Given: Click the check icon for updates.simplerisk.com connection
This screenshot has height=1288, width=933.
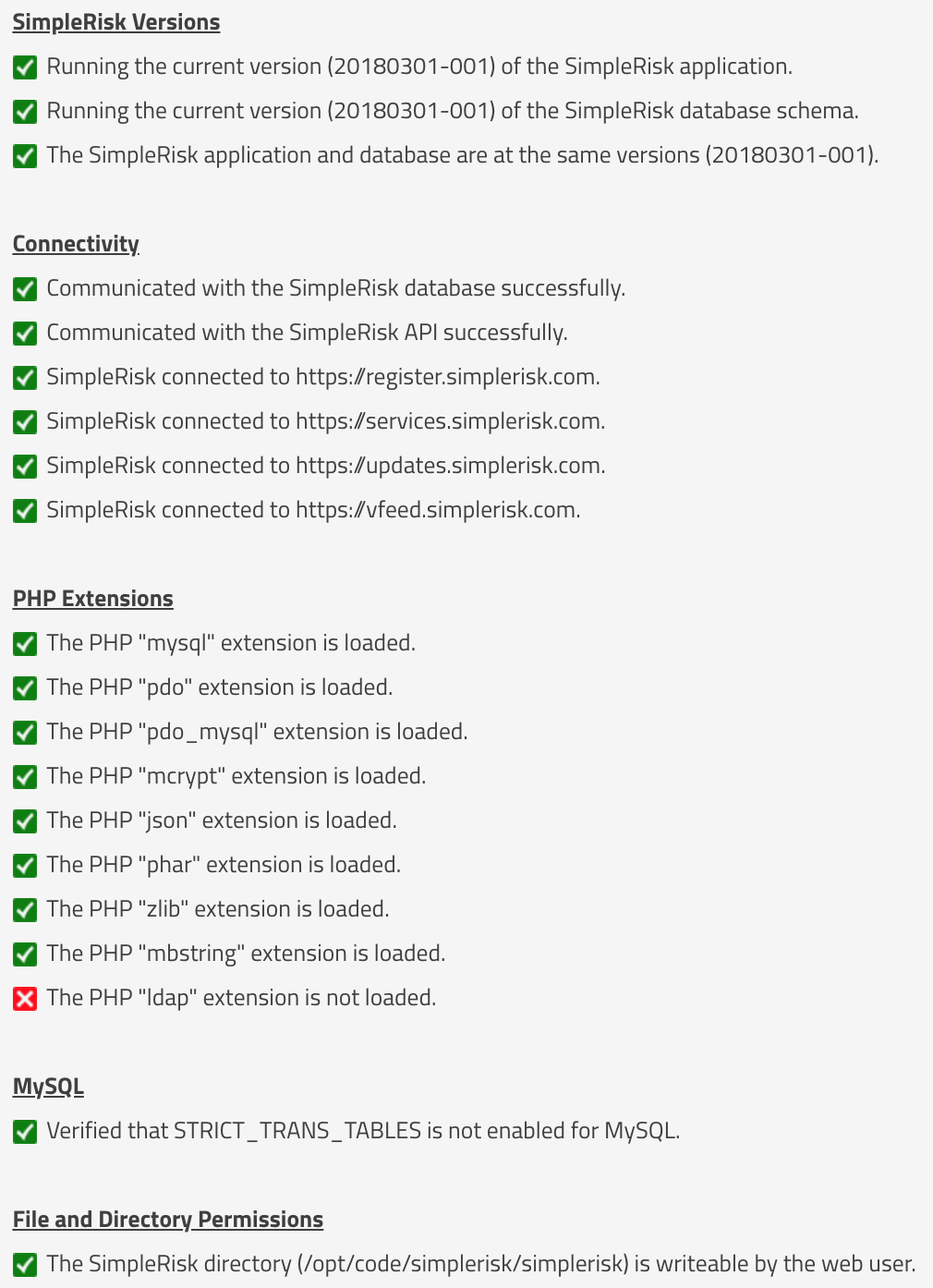Looking at the screenshot, I should point(25,466).
